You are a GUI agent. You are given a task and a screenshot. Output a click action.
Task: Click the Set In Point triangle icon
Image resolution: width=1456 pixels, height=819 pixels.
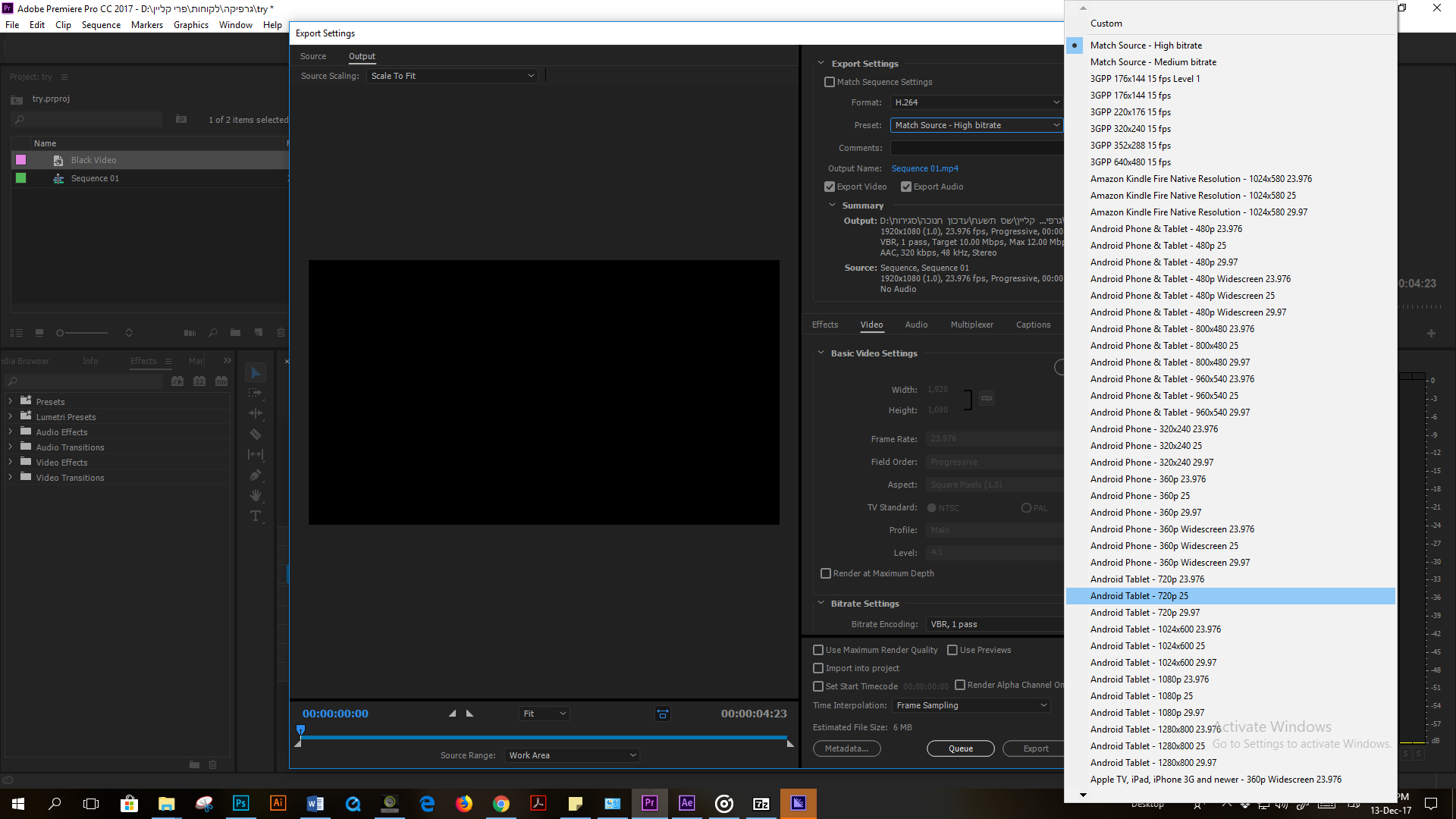coord(453,714)
